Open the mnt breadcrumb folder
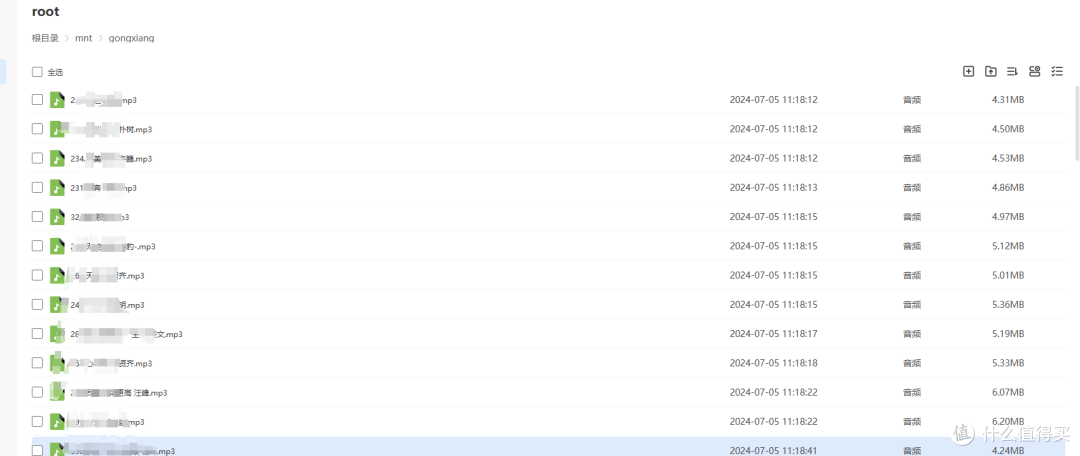This screenshot has width=1080, height=456. [x=83, y=39]
